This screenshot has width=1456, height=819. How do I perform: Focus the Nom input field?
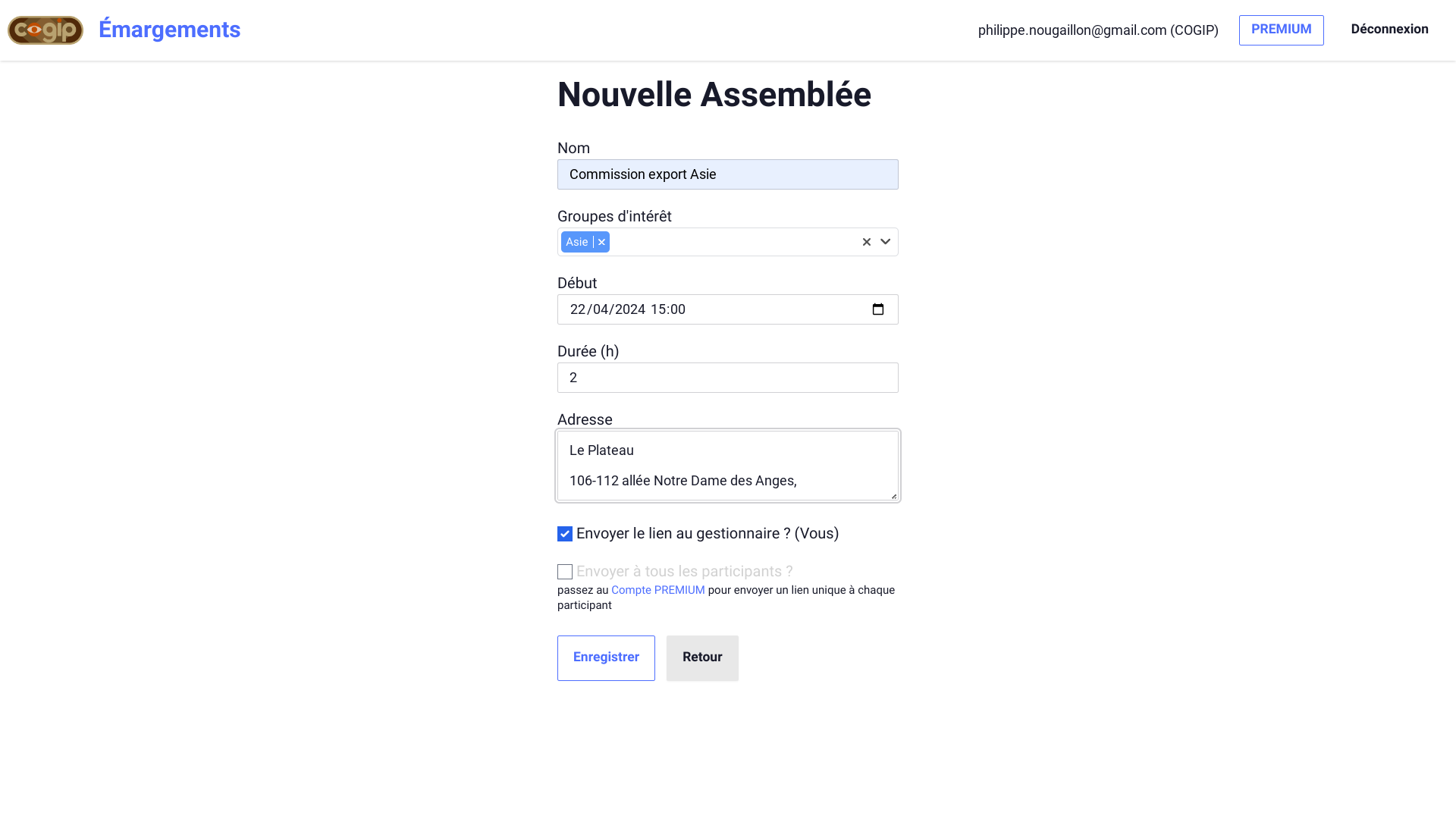coord(728,174)
